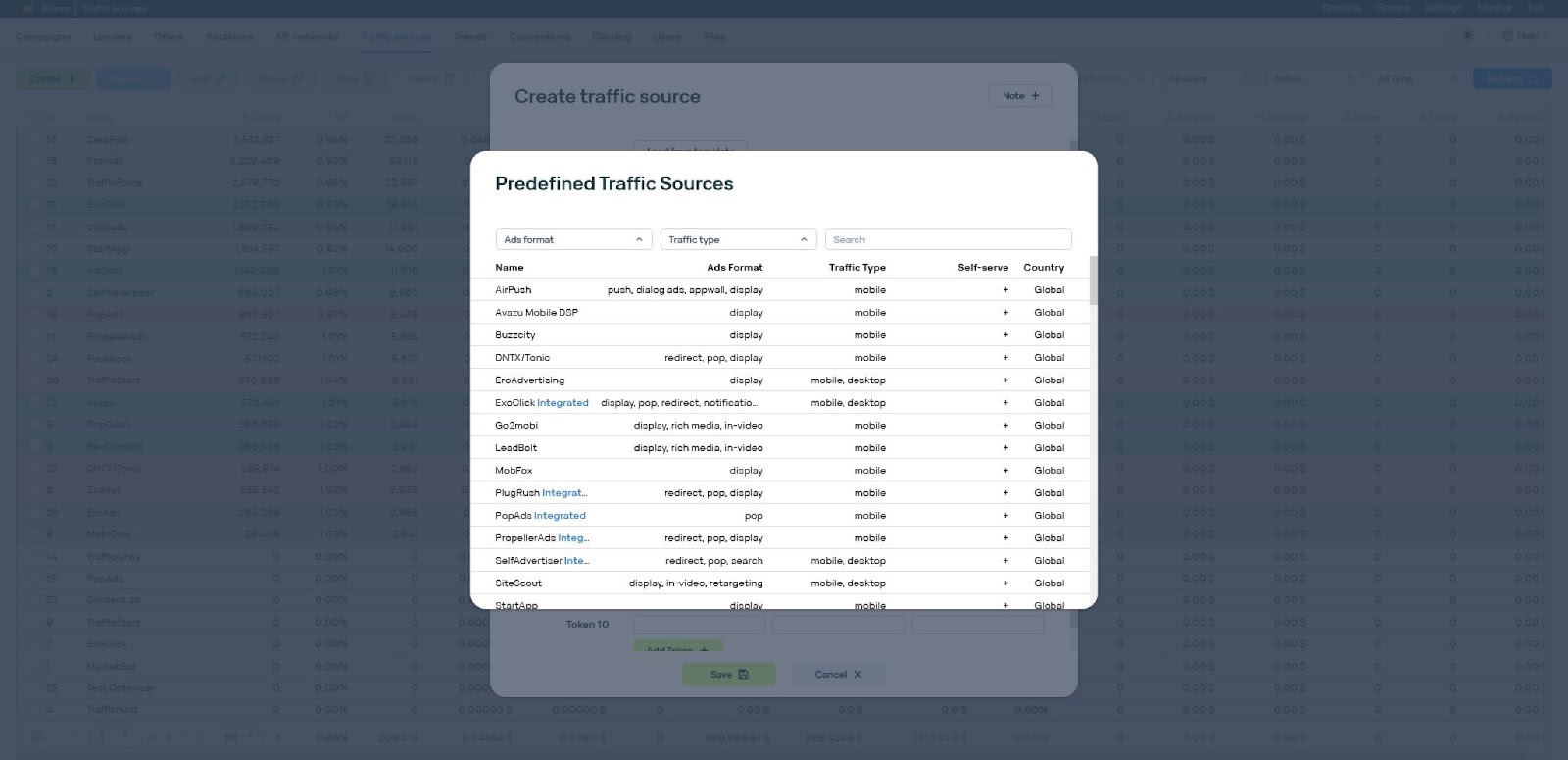Open the Offers tab
This screenshot has height=760, width=1568.
pos(169,37)
